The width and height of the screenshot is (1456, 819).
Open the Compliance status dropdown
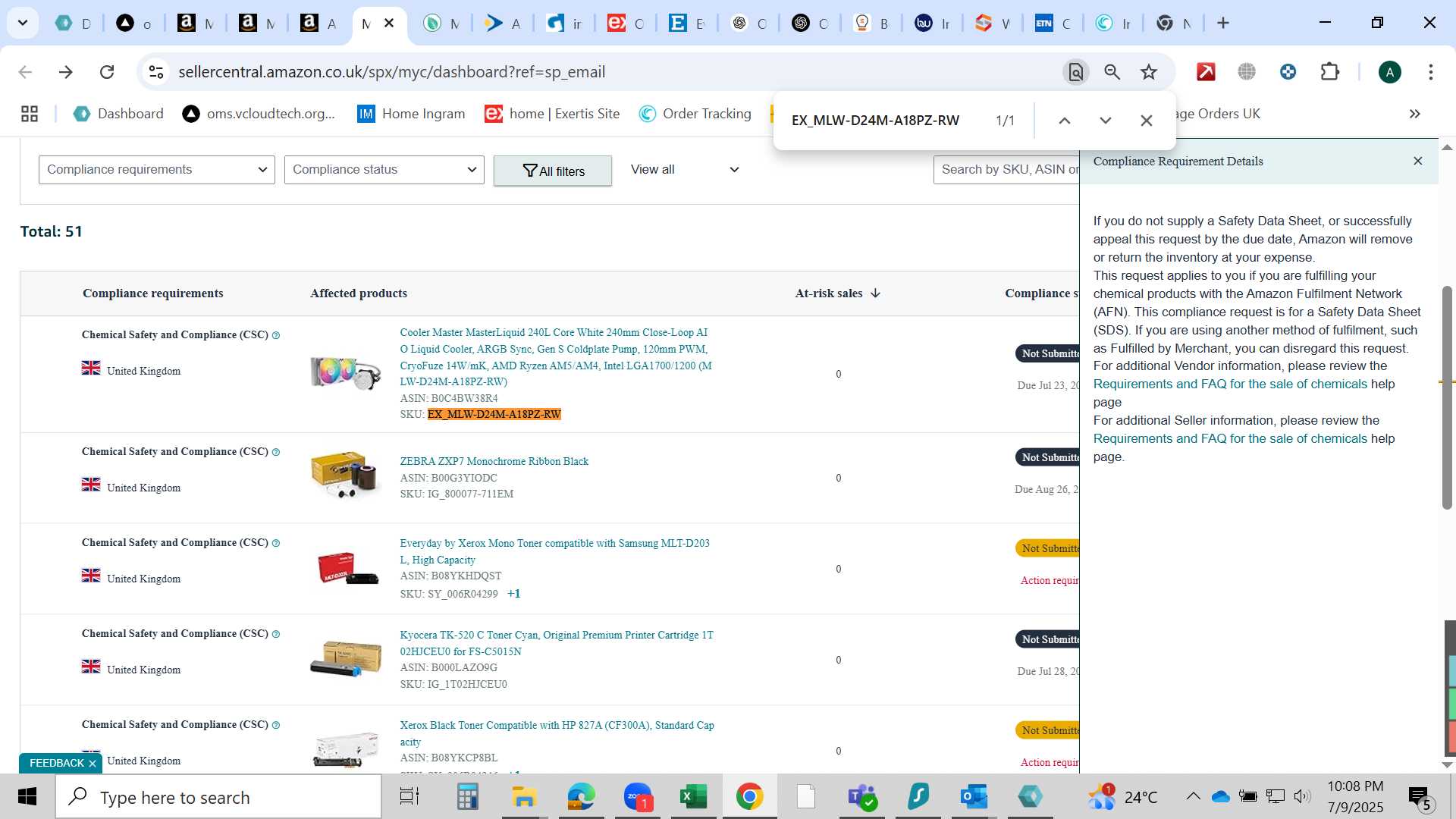(x=384, y=170)
